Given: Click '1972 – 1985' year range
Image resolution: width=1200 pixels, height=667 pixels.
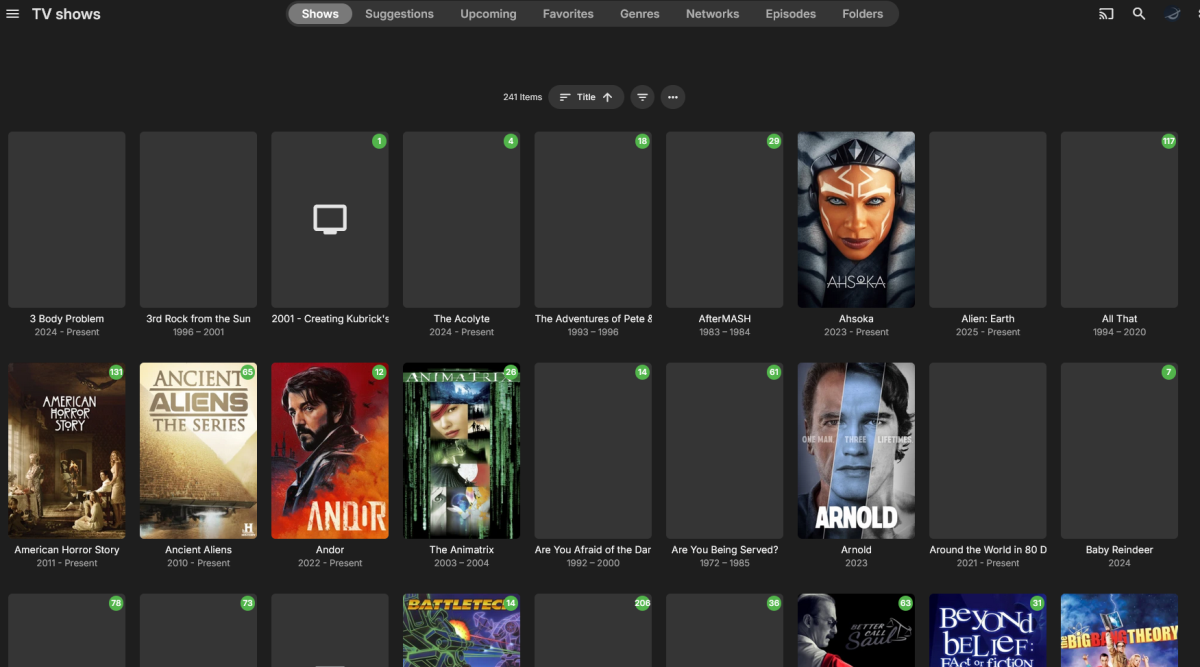Looking at the screenshot, I should [x=724, y=563].
